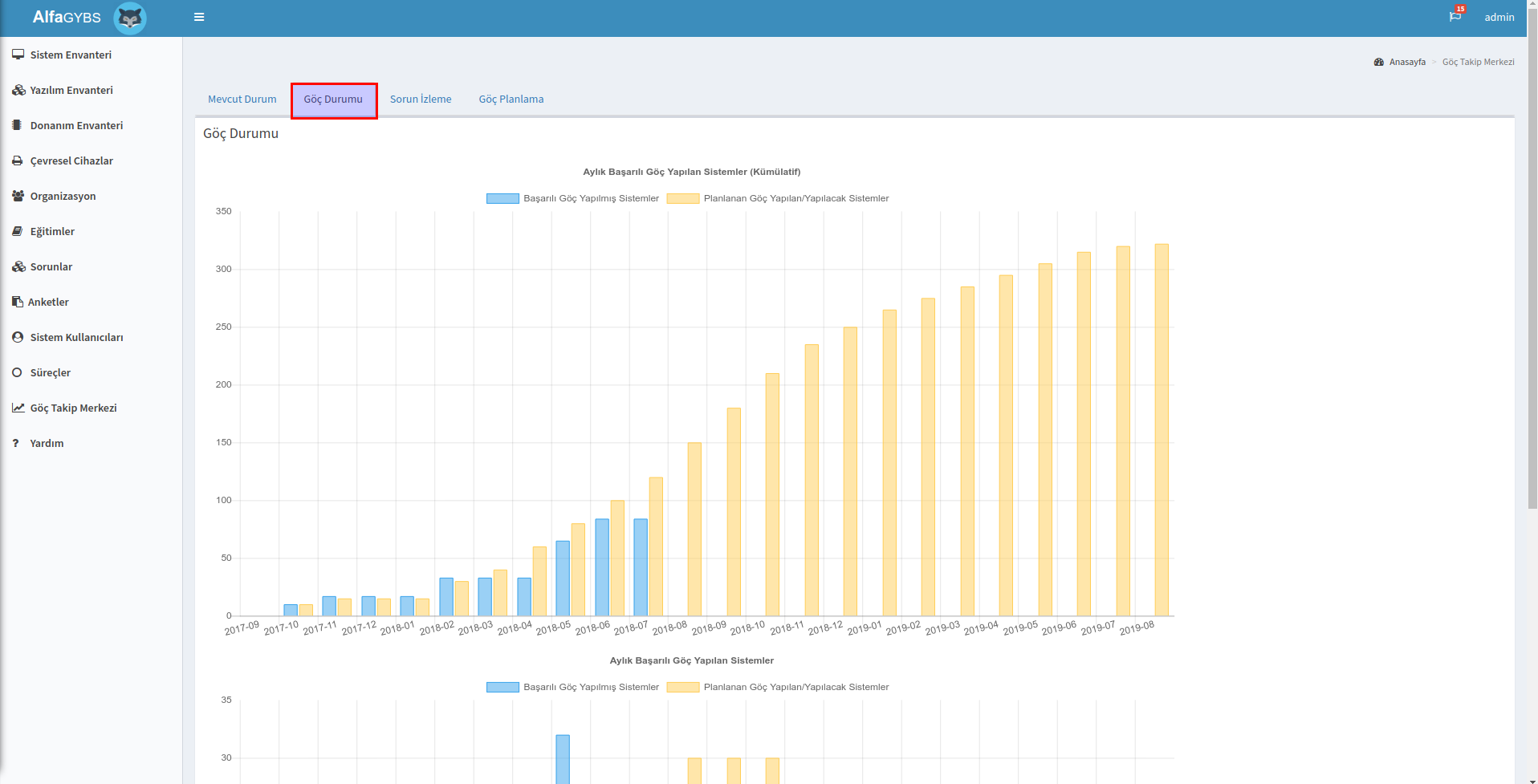The height and width of the screenshot is (784, 1538).
Task: Toggle yellow Planlanan legend swatch in monthly chart
Action: coord(683,687)
